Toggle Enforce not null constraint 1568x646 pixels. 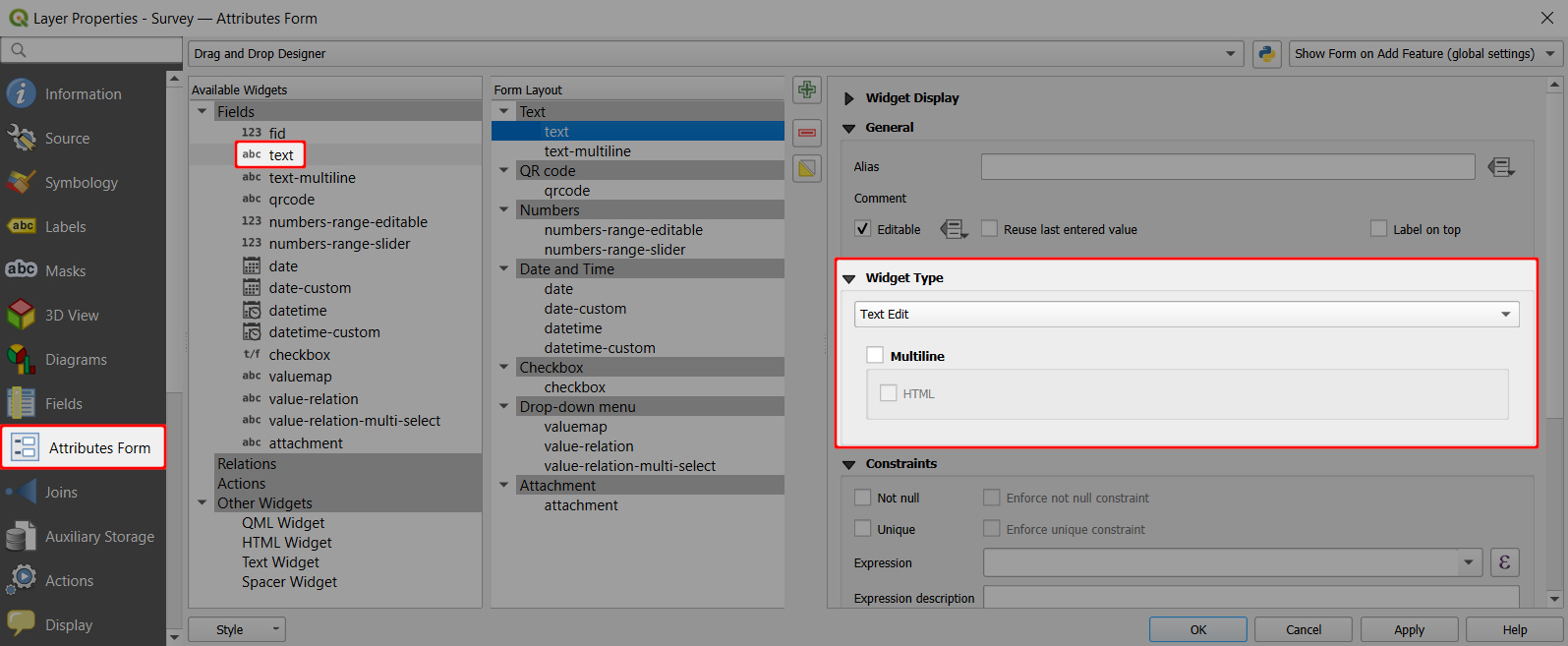992,498
